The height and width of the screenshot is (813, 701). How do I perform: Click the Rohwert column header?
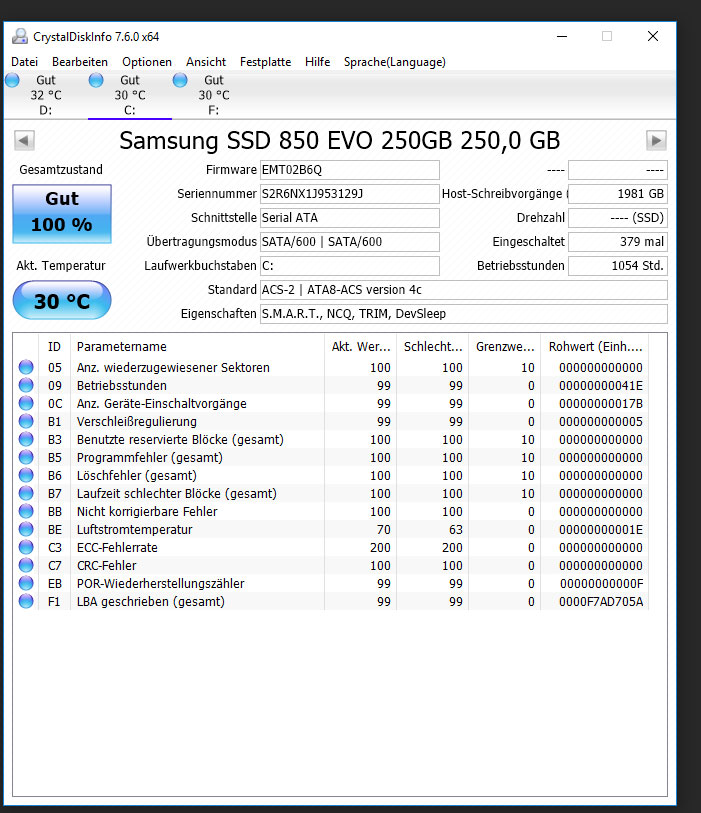595,346
